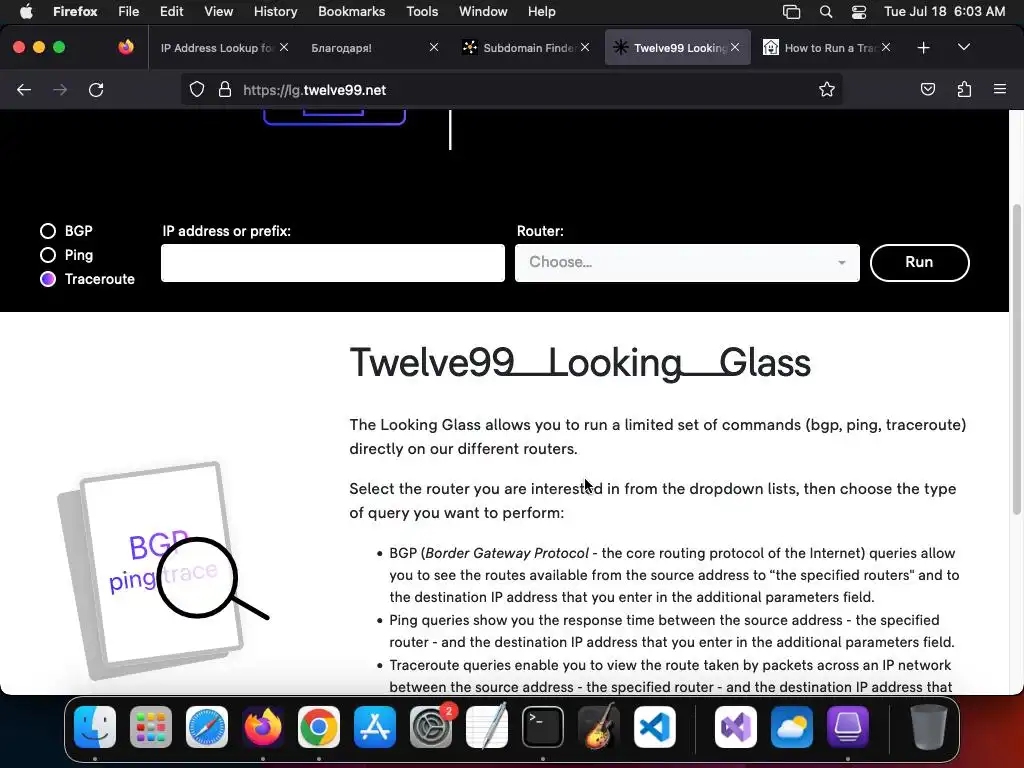Image resolution: width=1024 pixels, height=768 pixels.
Task: Close the Subdomain Finder tab
Action: pos(585,47)
